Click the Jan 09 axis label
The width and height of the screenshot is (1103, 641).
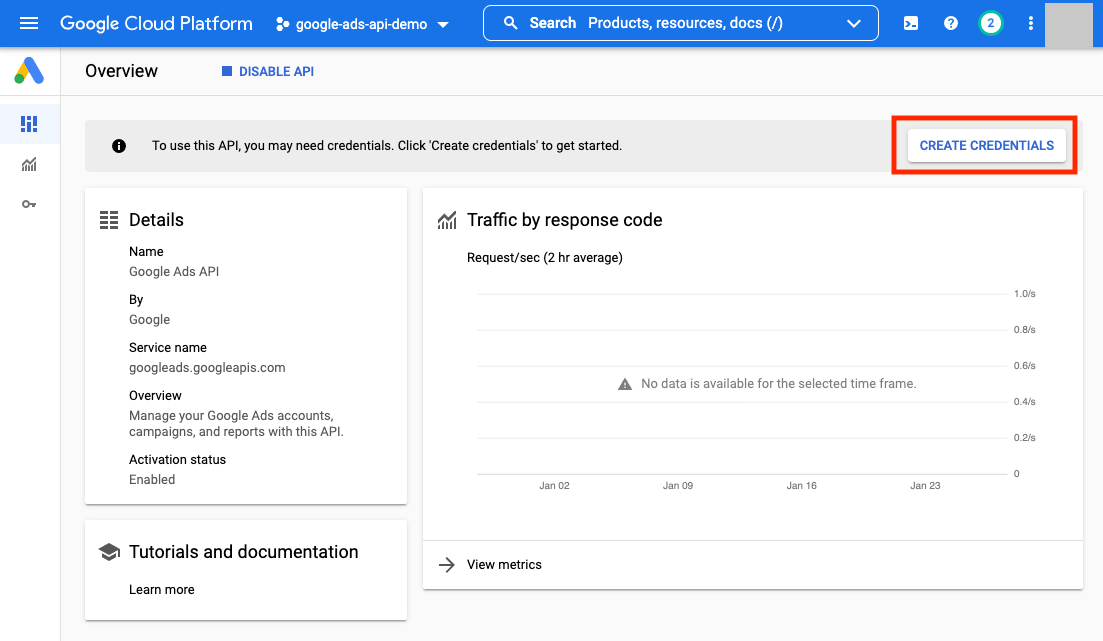(x=677, y=485)
